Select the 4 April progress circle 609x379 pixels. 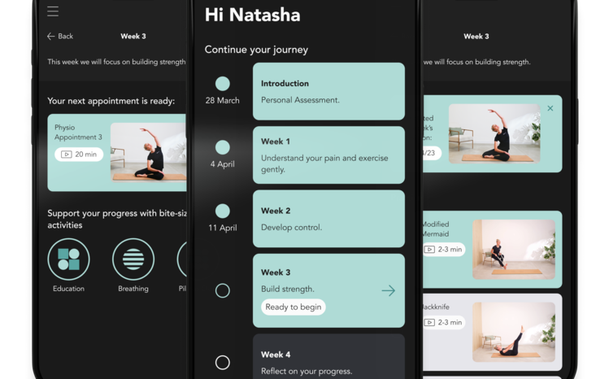point(223,147)
